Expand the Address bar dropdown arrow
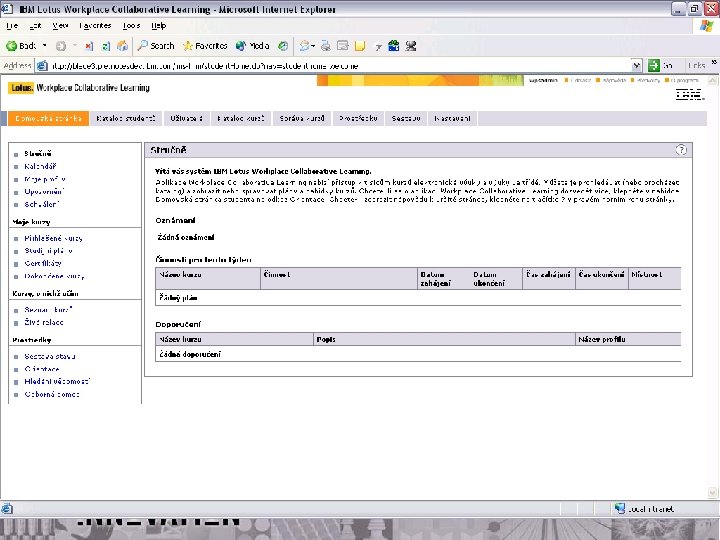The height and width of the screenshot is (540, 720). pyautogui.click(x=636, y=66)
